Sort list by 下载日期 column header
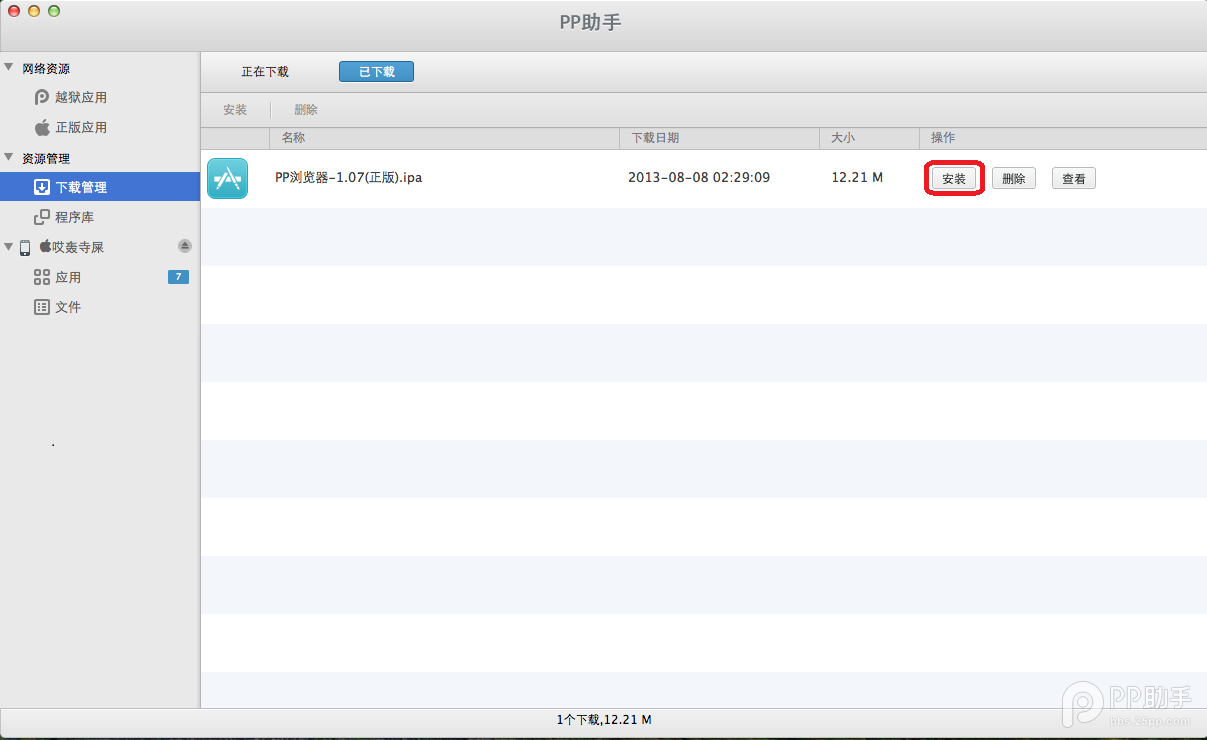The image size is (1207, 740). [x=655, y=138]
